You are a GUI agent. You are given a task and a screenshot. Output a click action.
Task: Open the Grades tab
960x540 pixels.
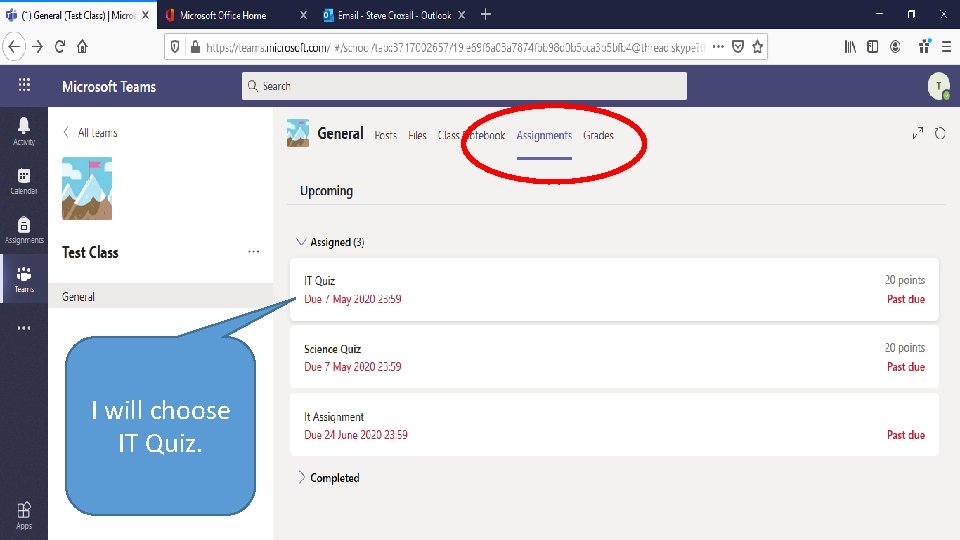click(598, 135)
